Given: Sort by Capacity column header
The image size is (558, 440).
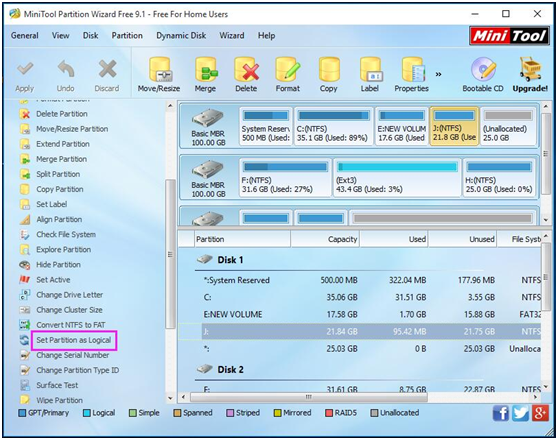Looking at the screenshot, I should pos(326,239).
